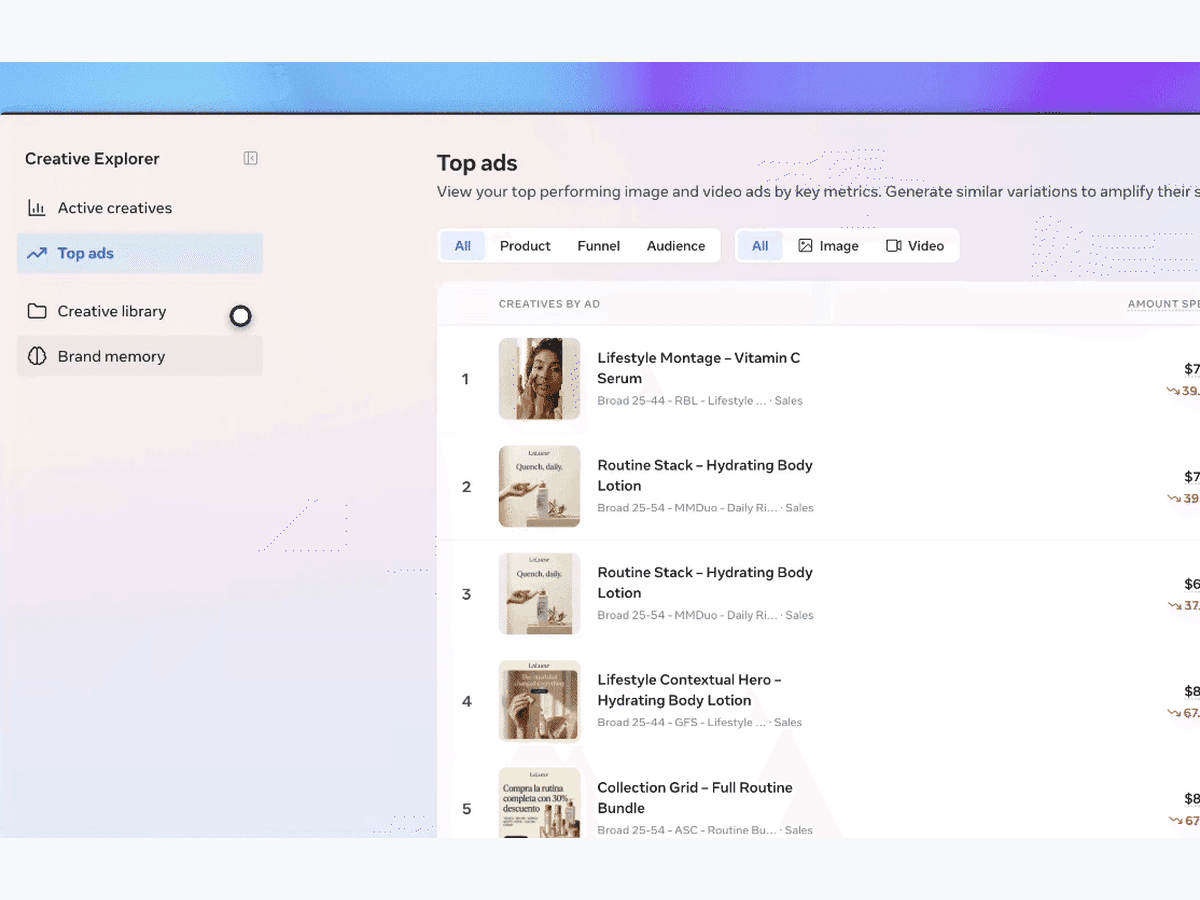Select the All media type filter

760,246
